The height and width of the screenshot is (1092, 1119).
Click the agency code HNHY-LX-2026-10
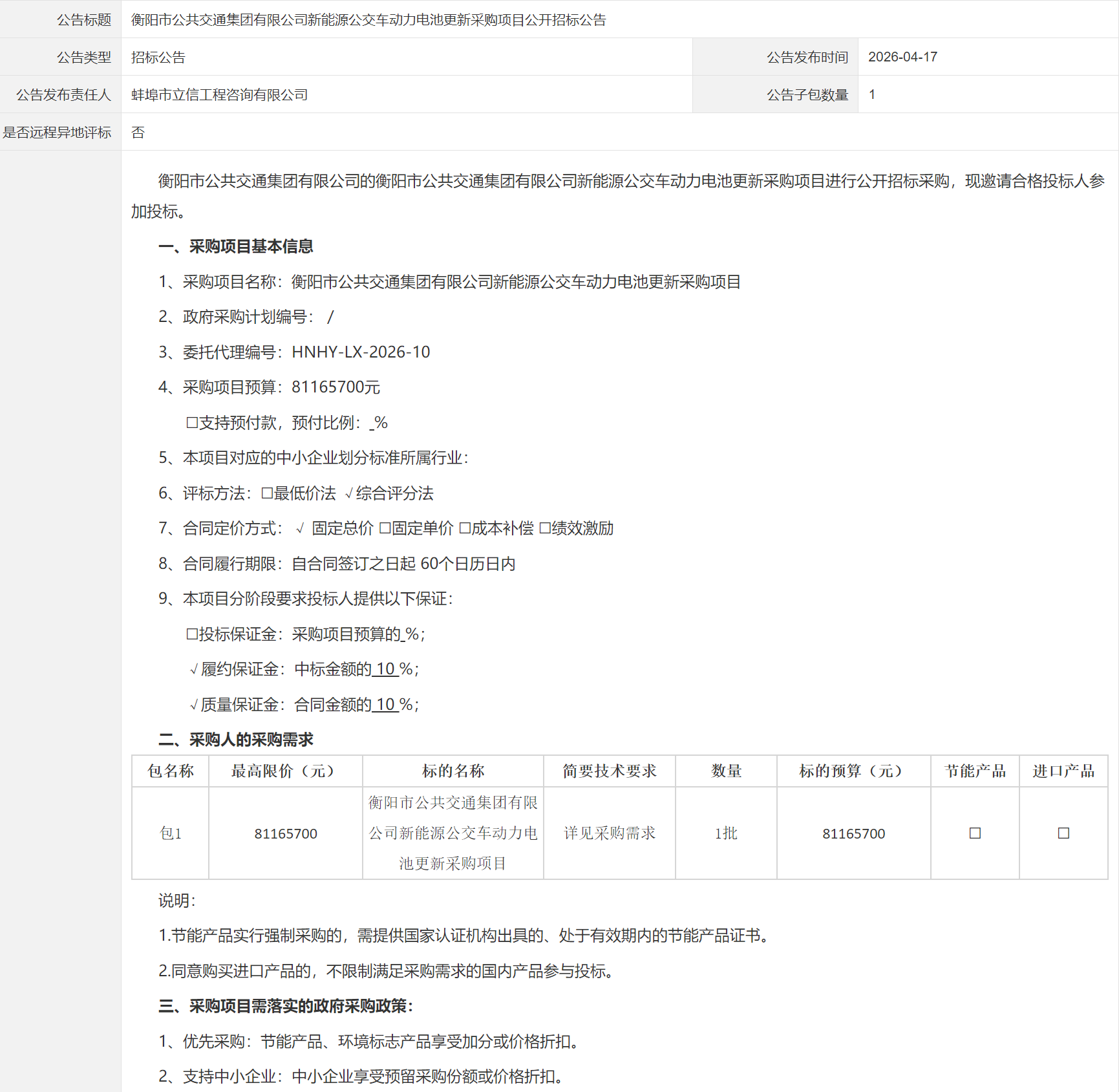[361, 352]
